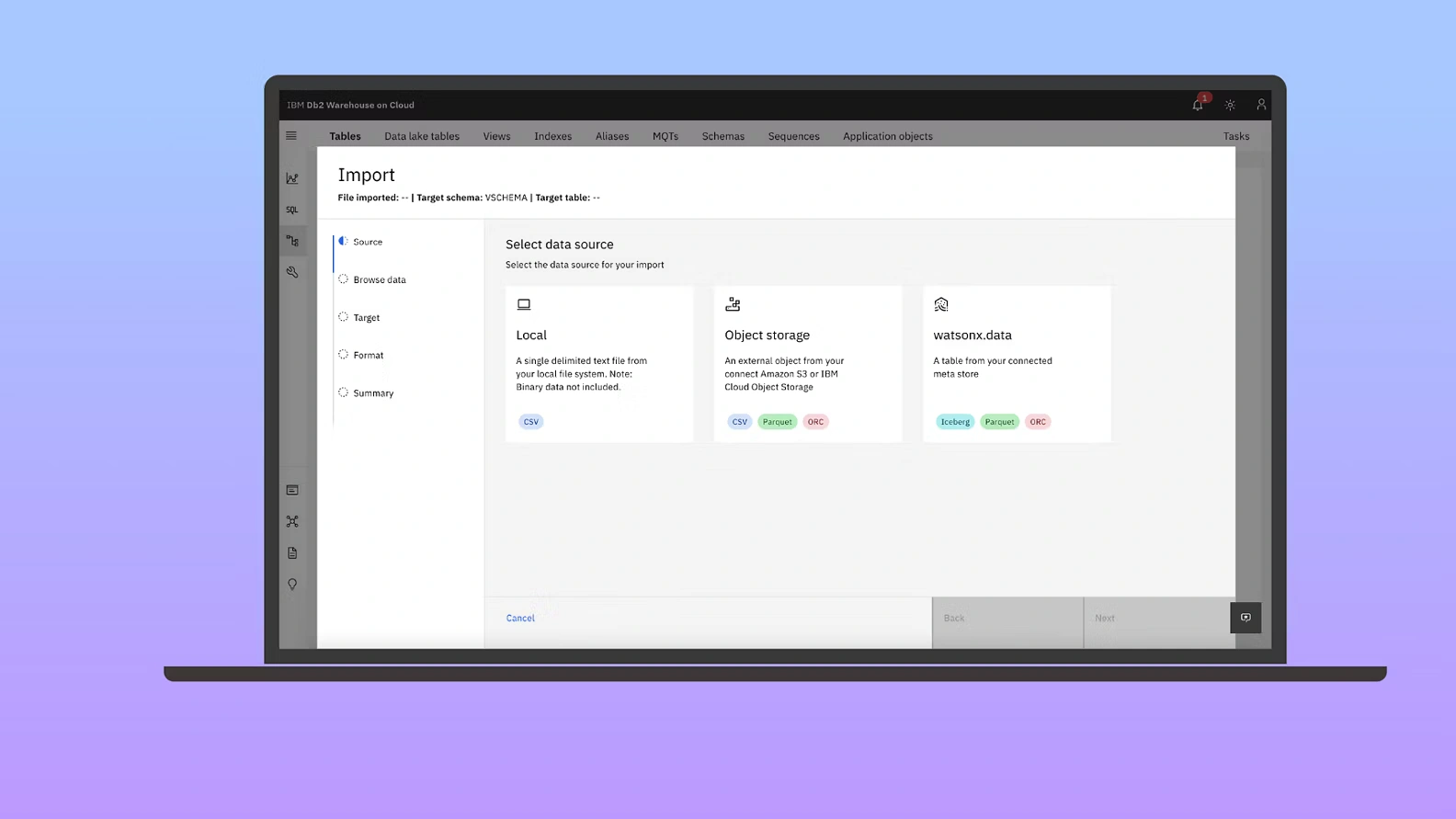Switch to the Data lake tables tab
The width and height of the screenshot is (1456, 819).
[422, 136]
